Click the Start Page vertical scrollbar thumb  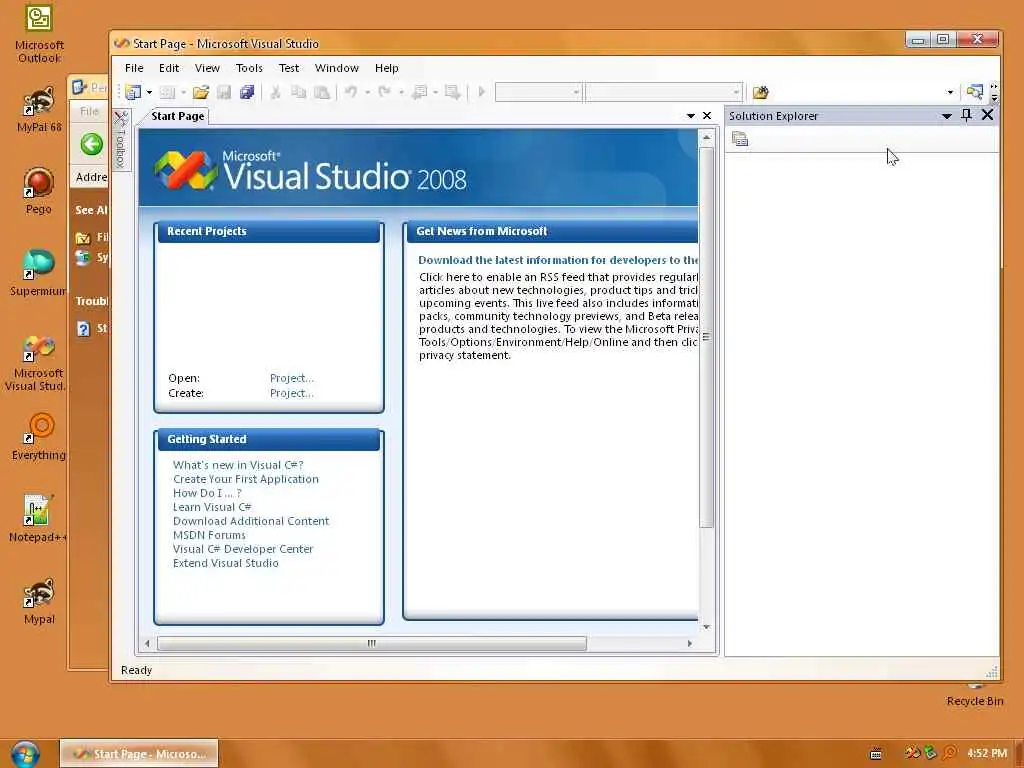[x=706, y=337]
